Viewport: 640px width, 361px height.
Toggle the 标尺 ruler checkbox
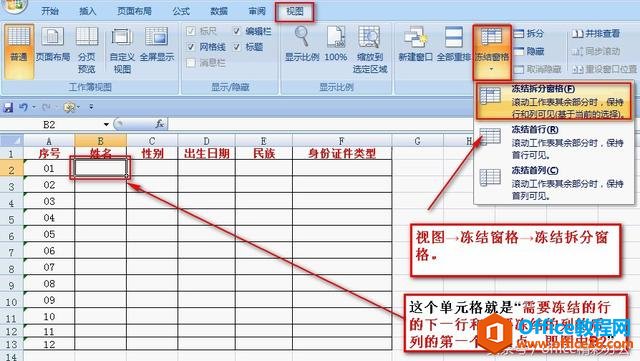191,31
